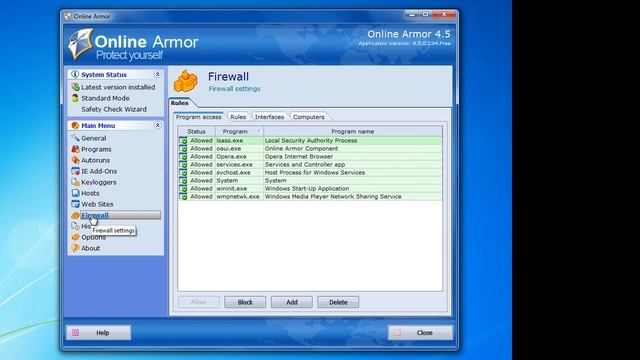640x360 pixels.
Task: Click the Hosts icon
Action: (76, 193)
